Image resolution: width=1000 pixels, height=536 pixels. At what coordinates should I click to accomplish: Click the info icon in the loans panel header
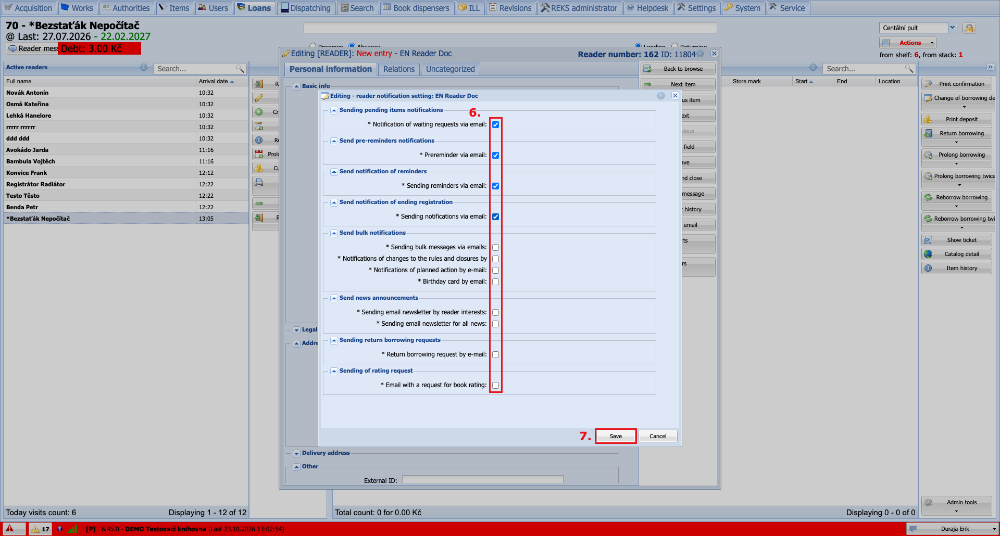pos(812,68)
